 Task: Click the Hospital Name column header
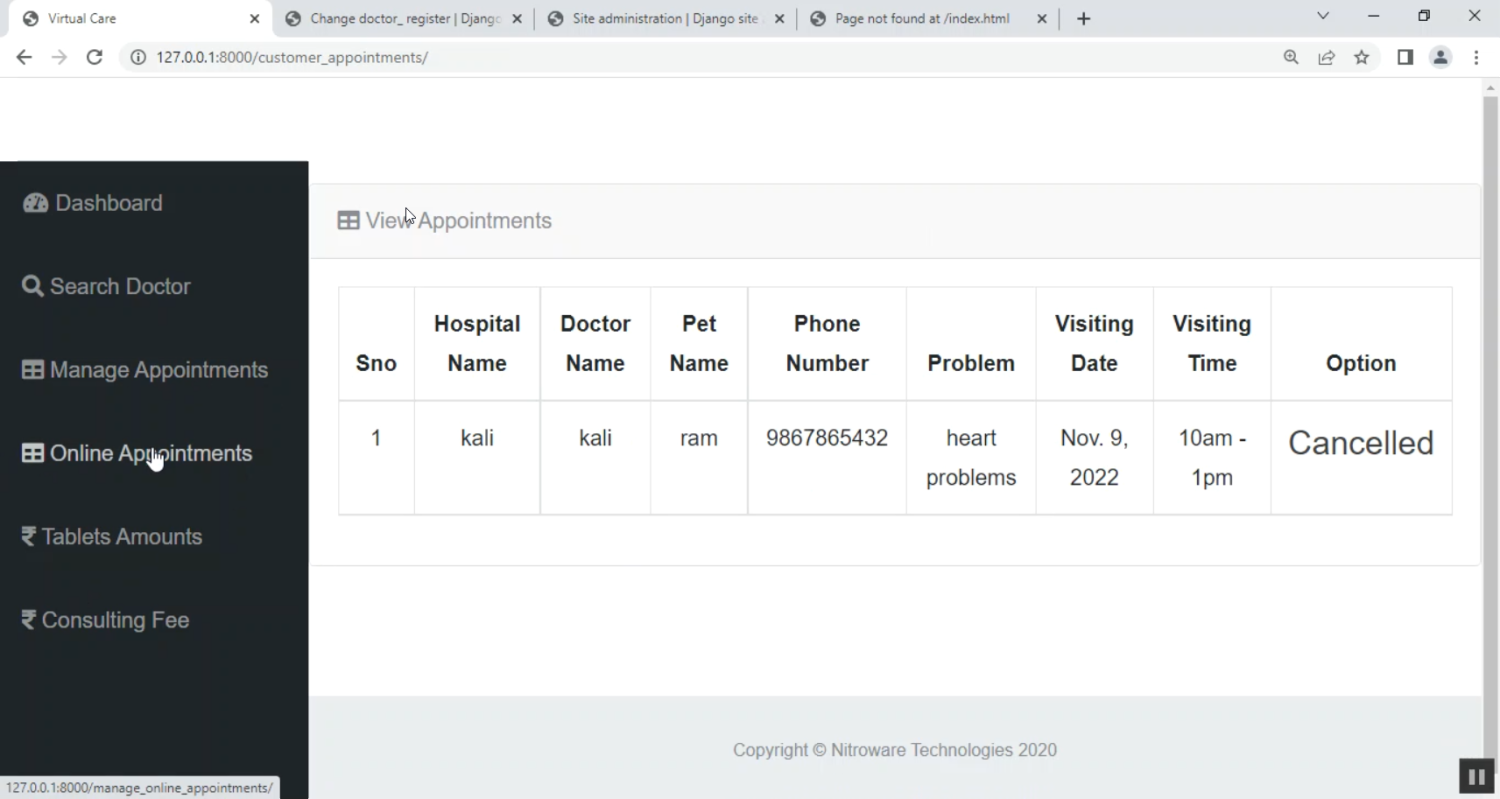point(477,344)
